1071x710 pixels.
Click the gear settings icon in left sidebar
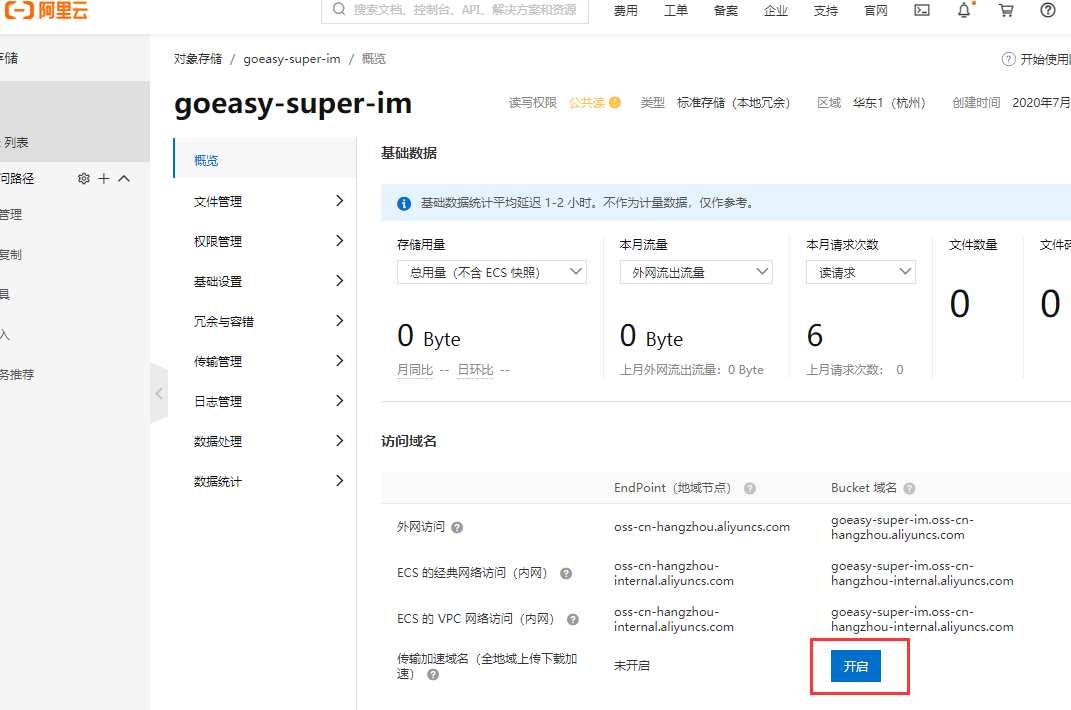[84, 178]
